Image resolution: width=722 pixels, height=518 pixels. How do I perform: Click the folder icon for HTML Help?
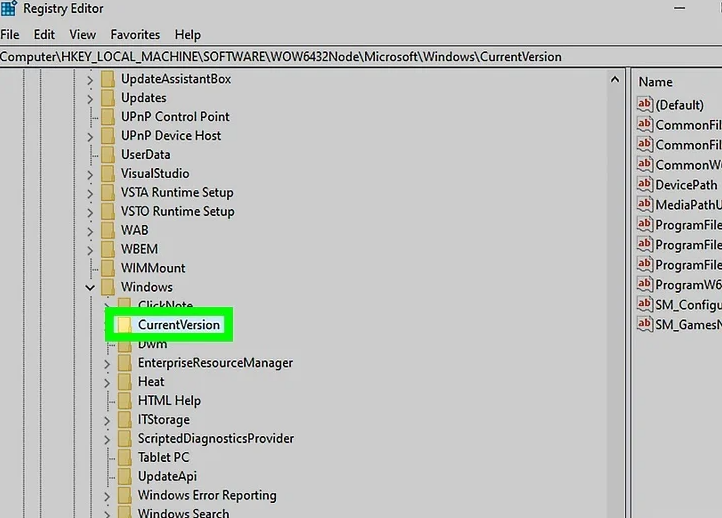124,401
